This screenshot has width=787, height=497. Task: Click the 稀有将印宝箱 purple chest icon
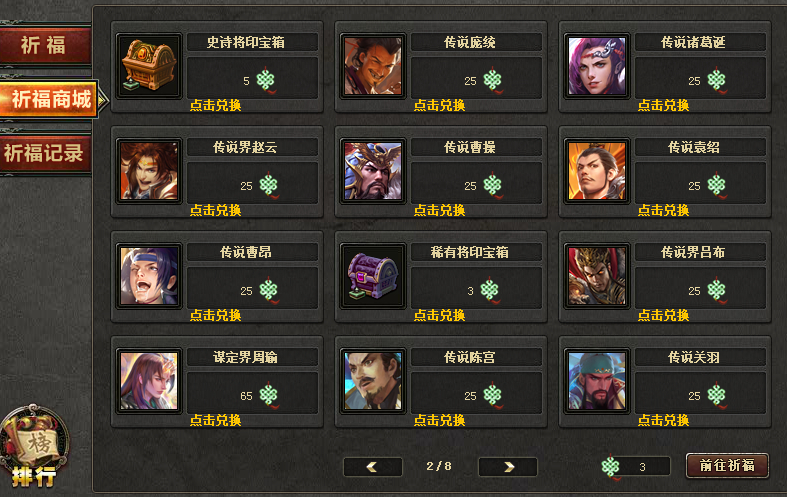pyautogui.click(x=373, y=276)
